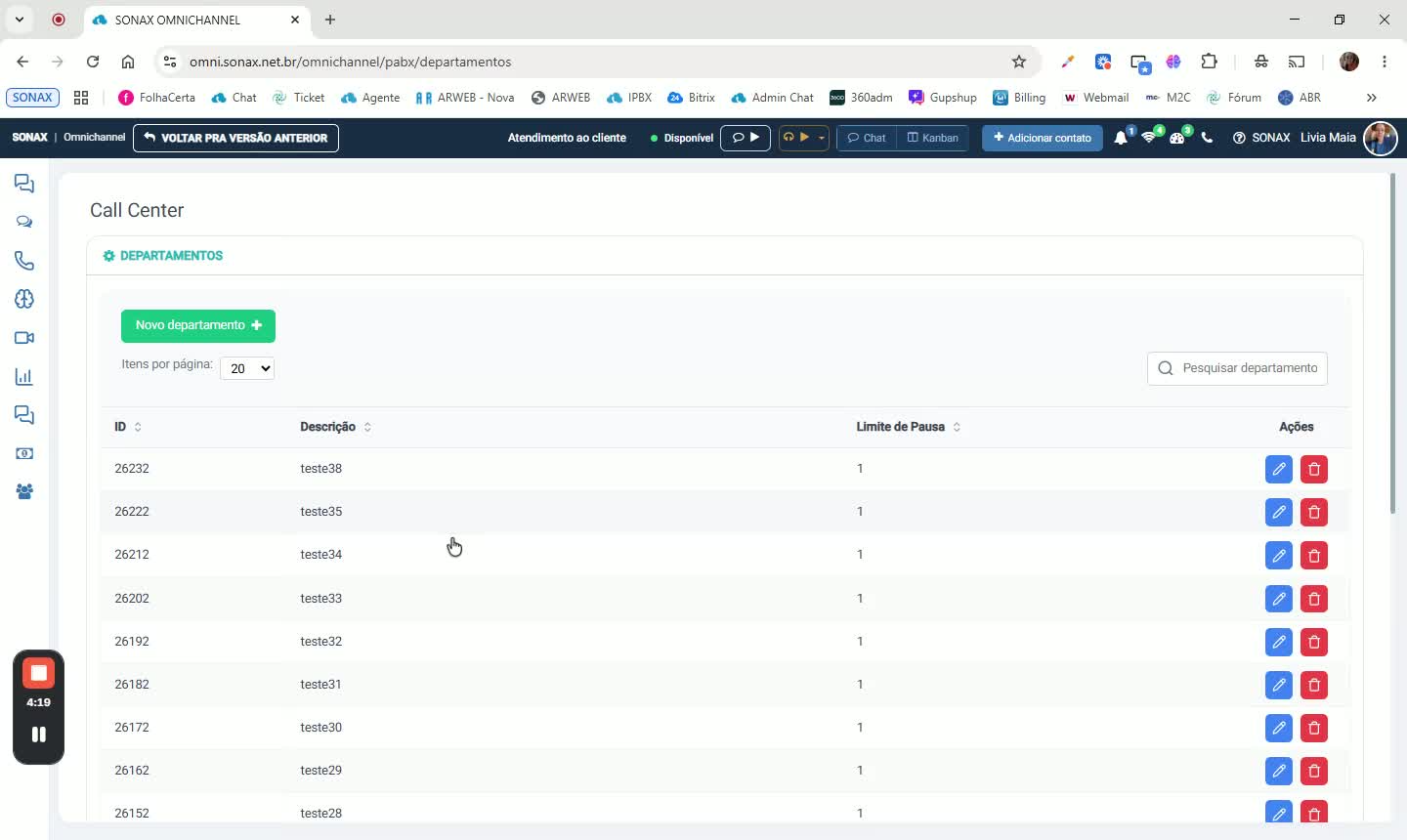
Task: Open the users group sidebar icon
Action: coord(24,492)
